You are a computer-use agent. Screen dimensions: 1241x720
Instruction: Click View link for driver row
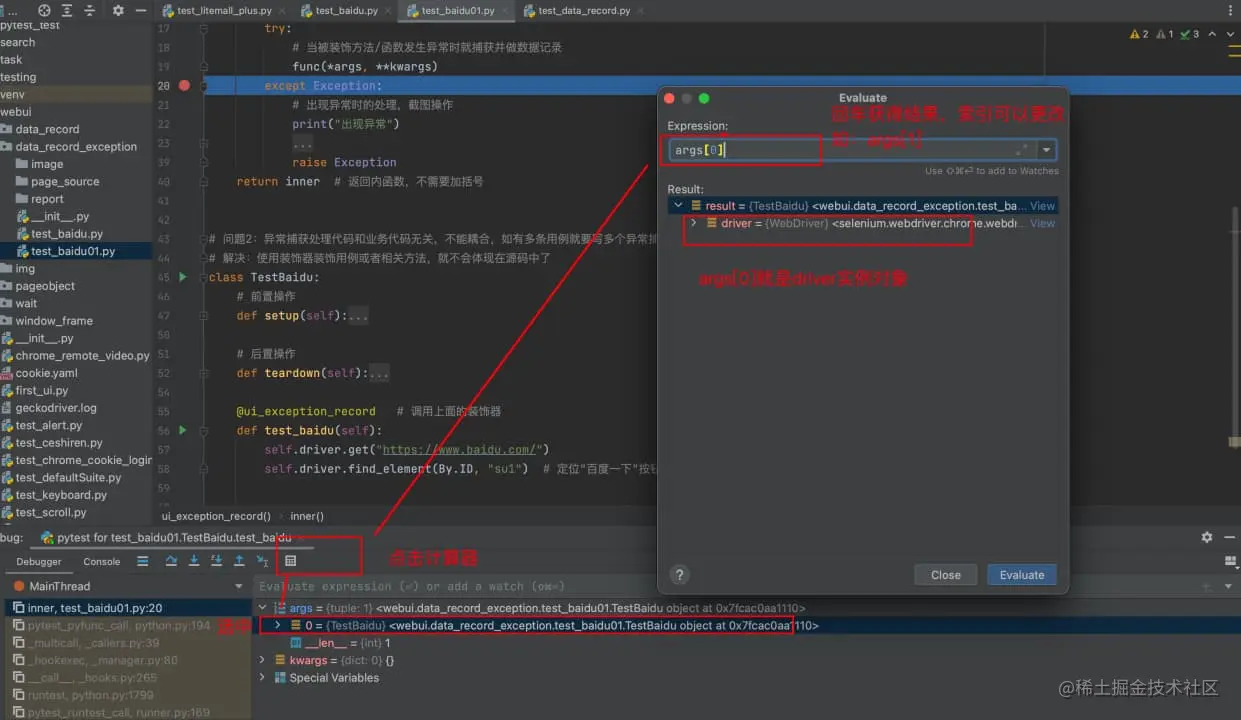coord(1043,223)
